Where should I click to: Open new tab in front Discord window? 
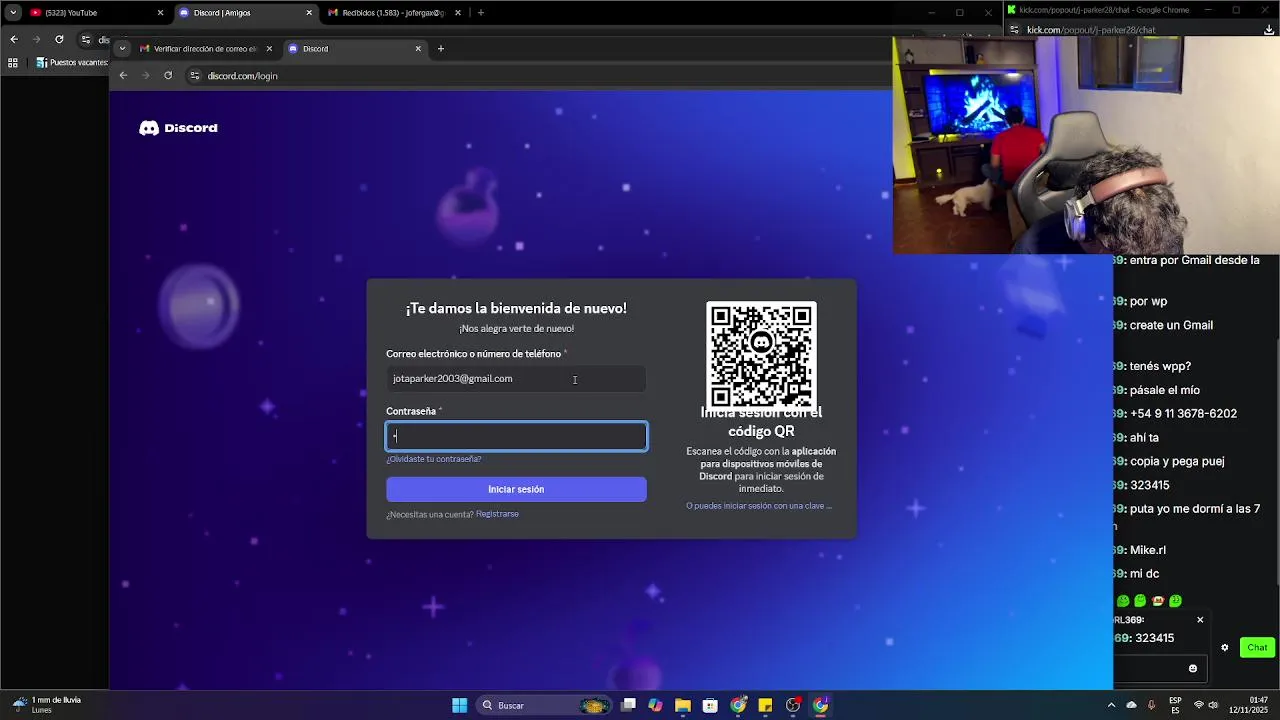pos(441,49)
